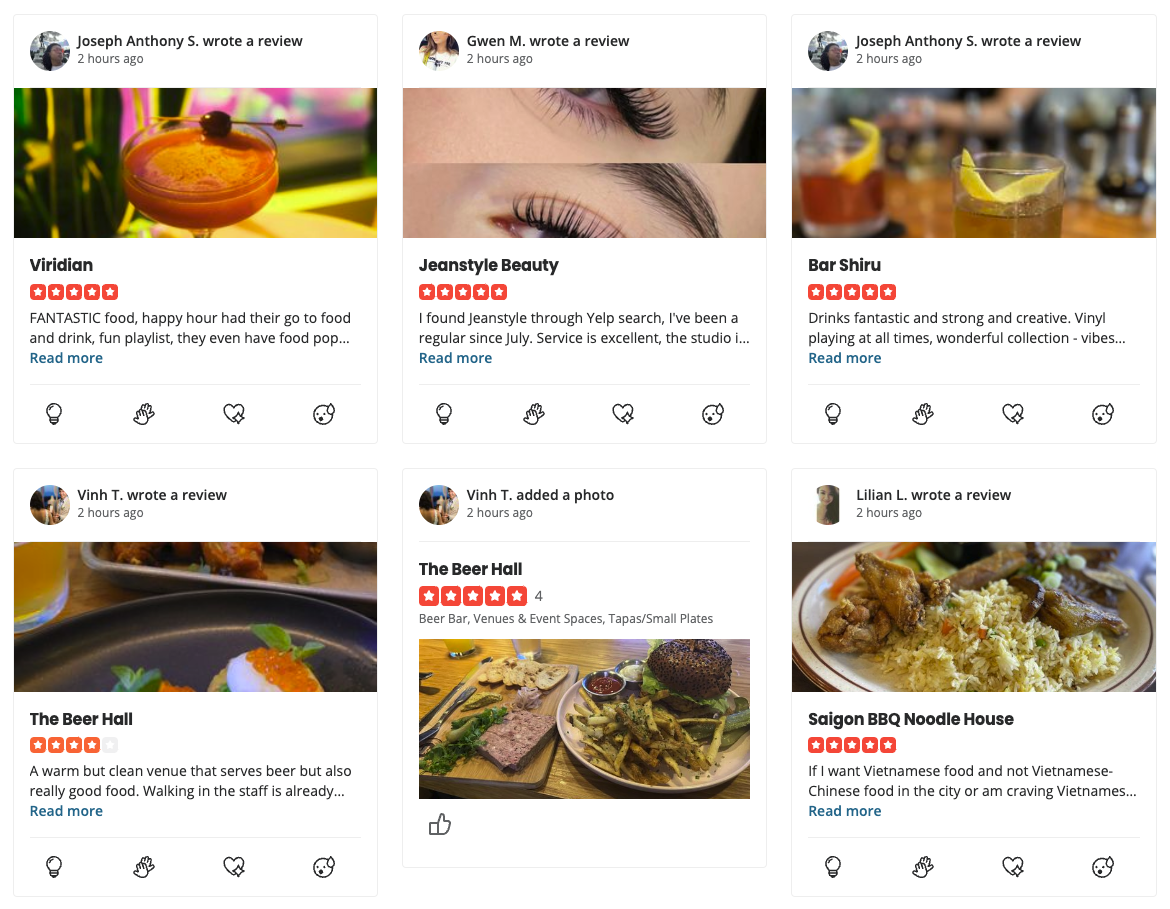This screenshot has width=1170, height=909.
Task: Click The Beer Hall's five-star rating
Action: (473, 595)
